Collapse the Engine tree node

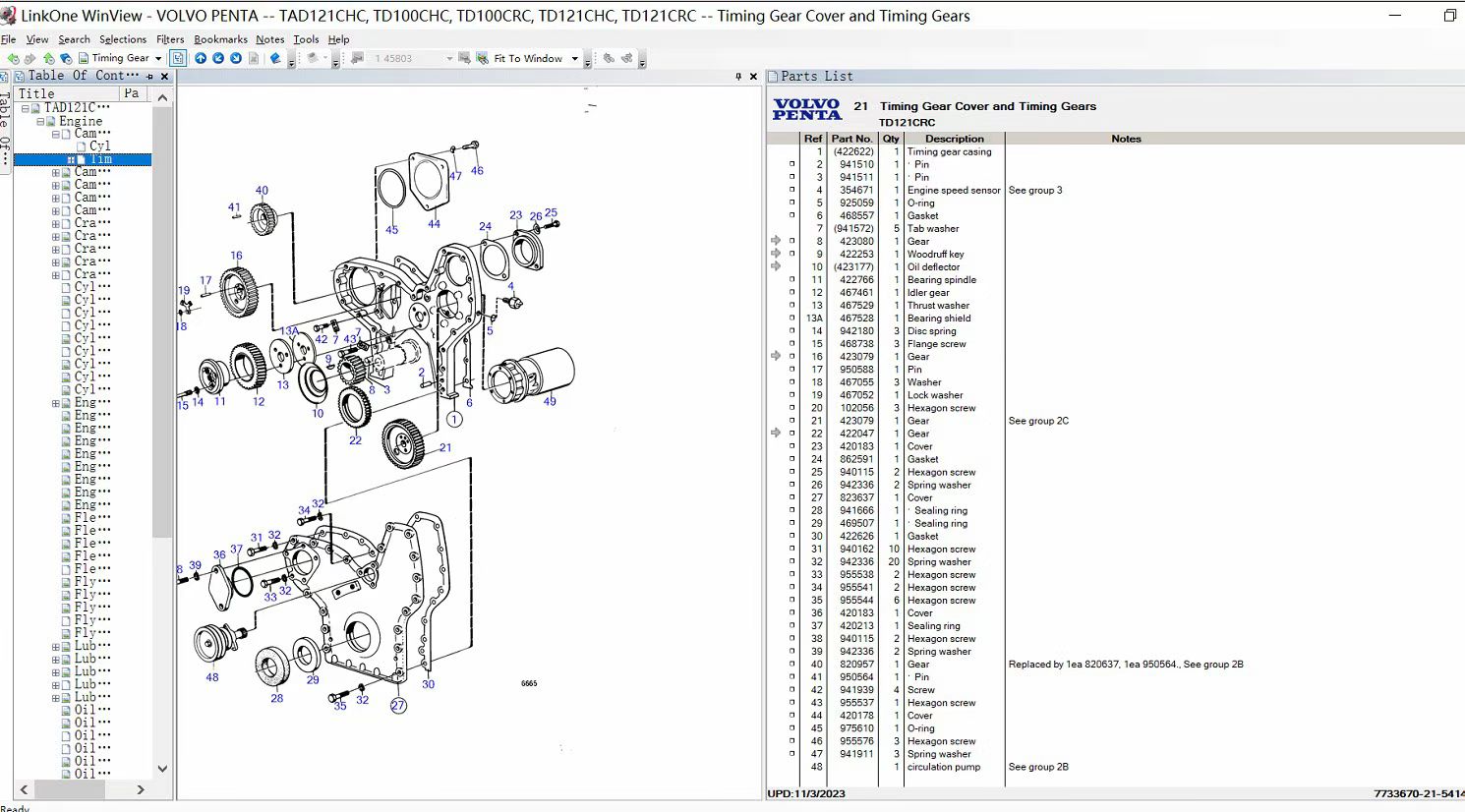(x=40, y=122)
